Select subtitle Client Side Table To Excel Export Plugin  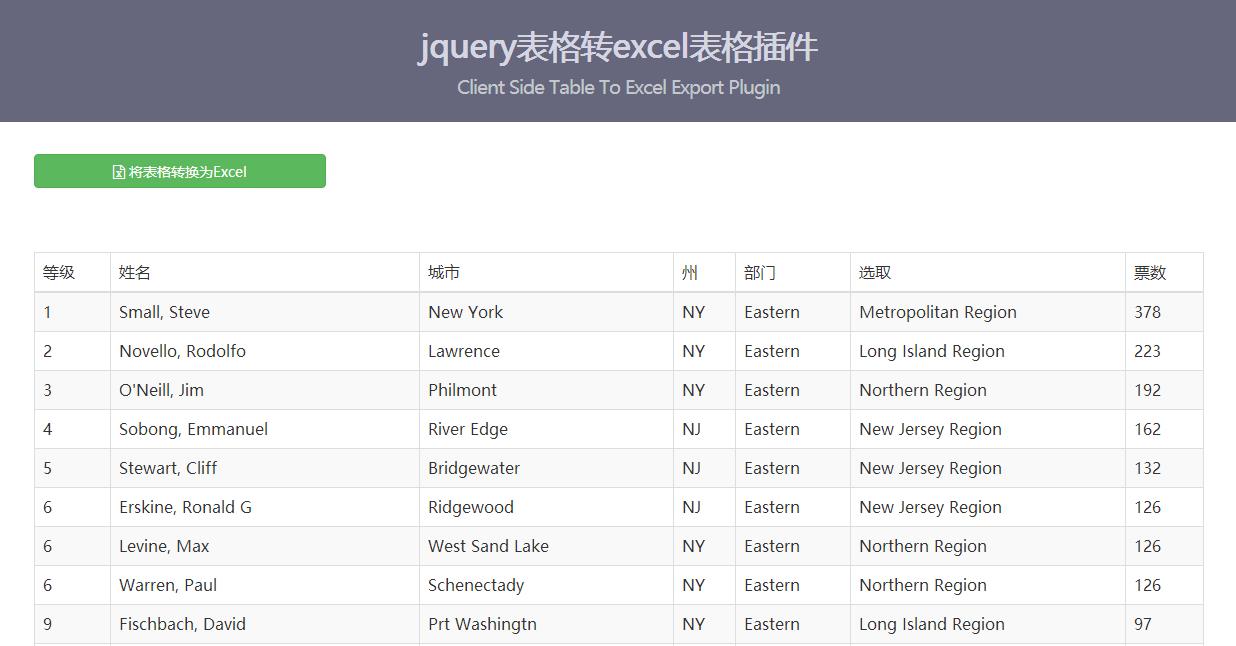pos(618,87)
